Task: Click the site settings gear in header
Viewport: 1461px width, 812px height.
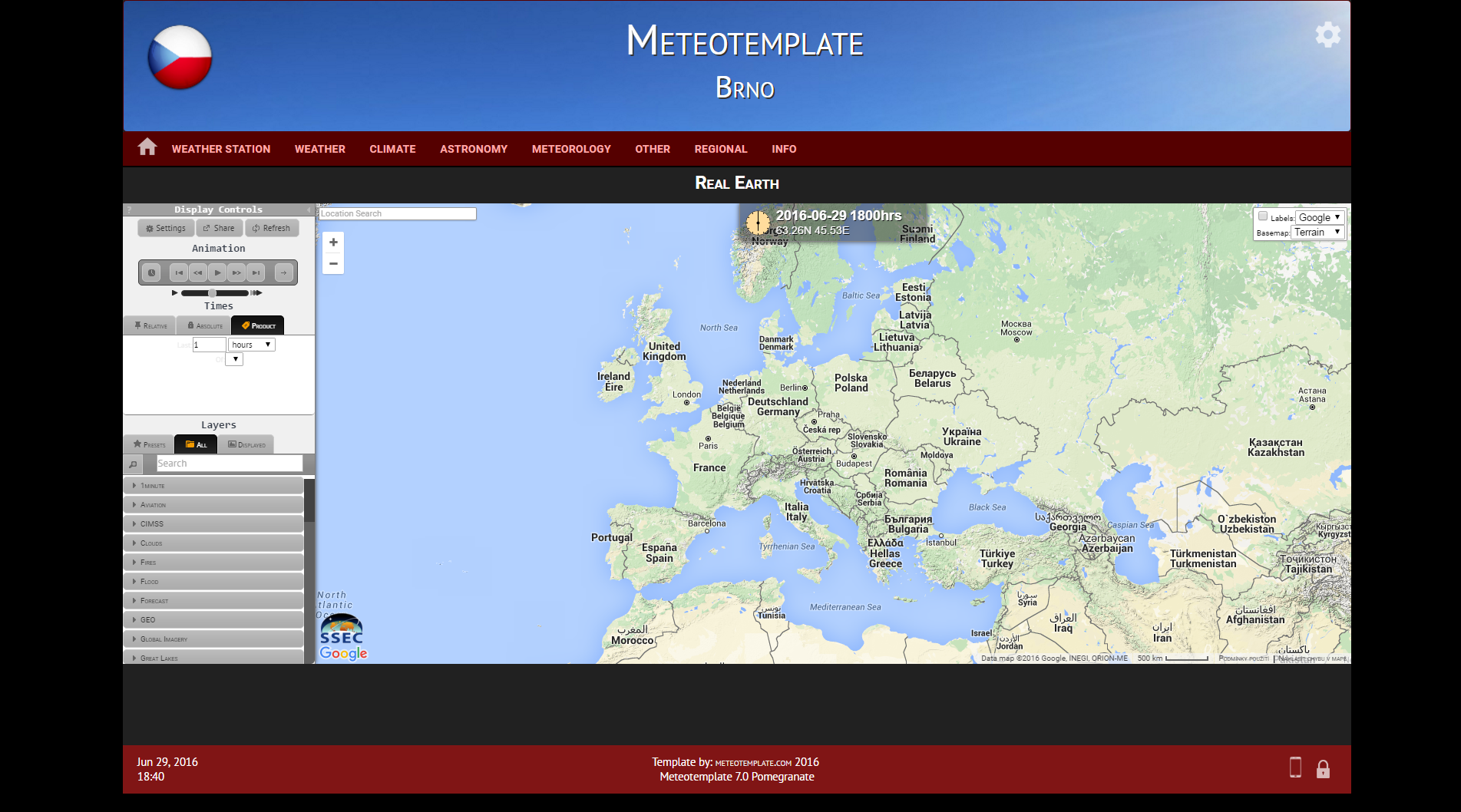Action: click(x=1327, y=34)
